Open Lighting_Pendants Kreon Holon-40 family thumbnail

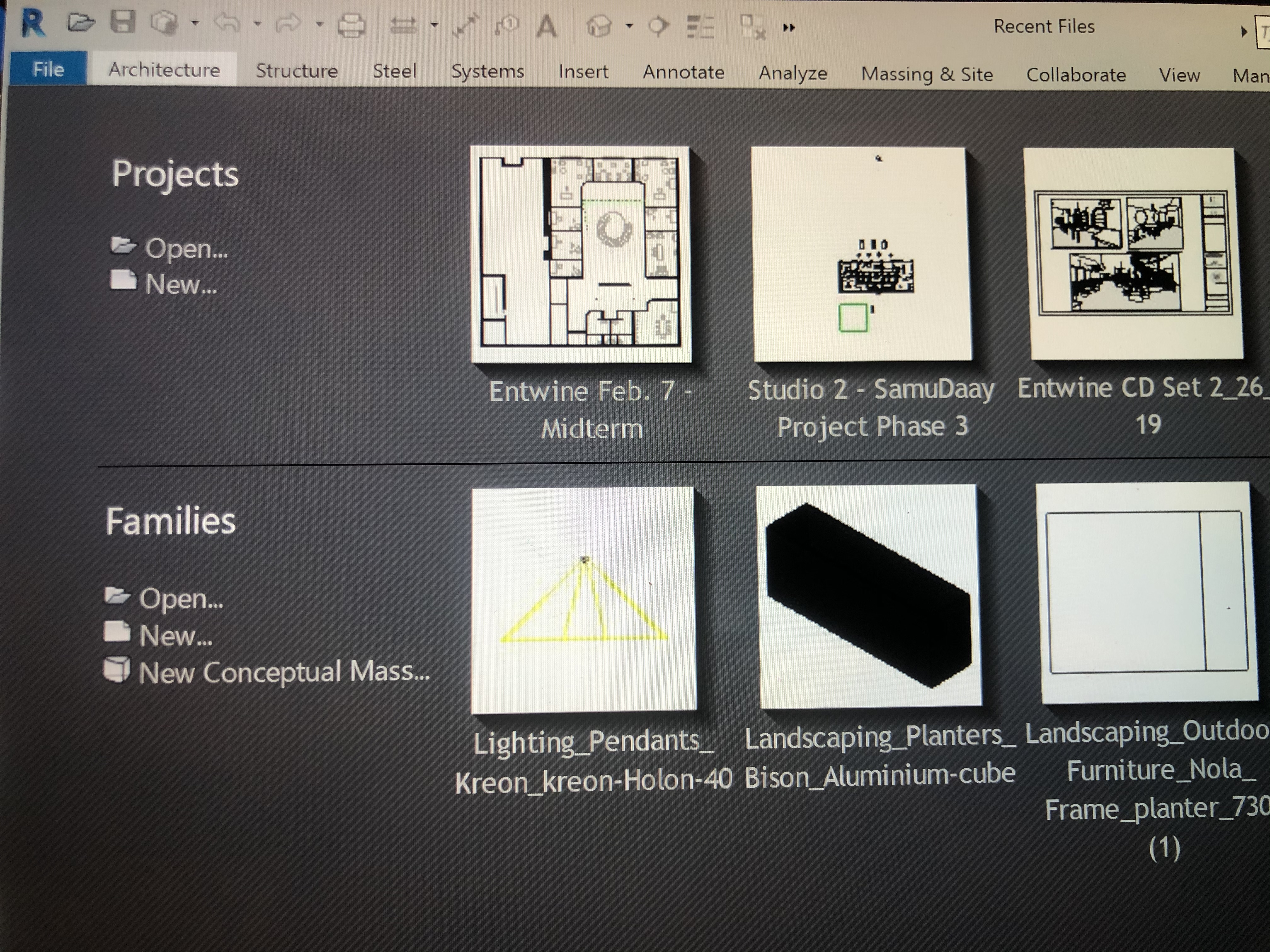click(x=583, y=600)
